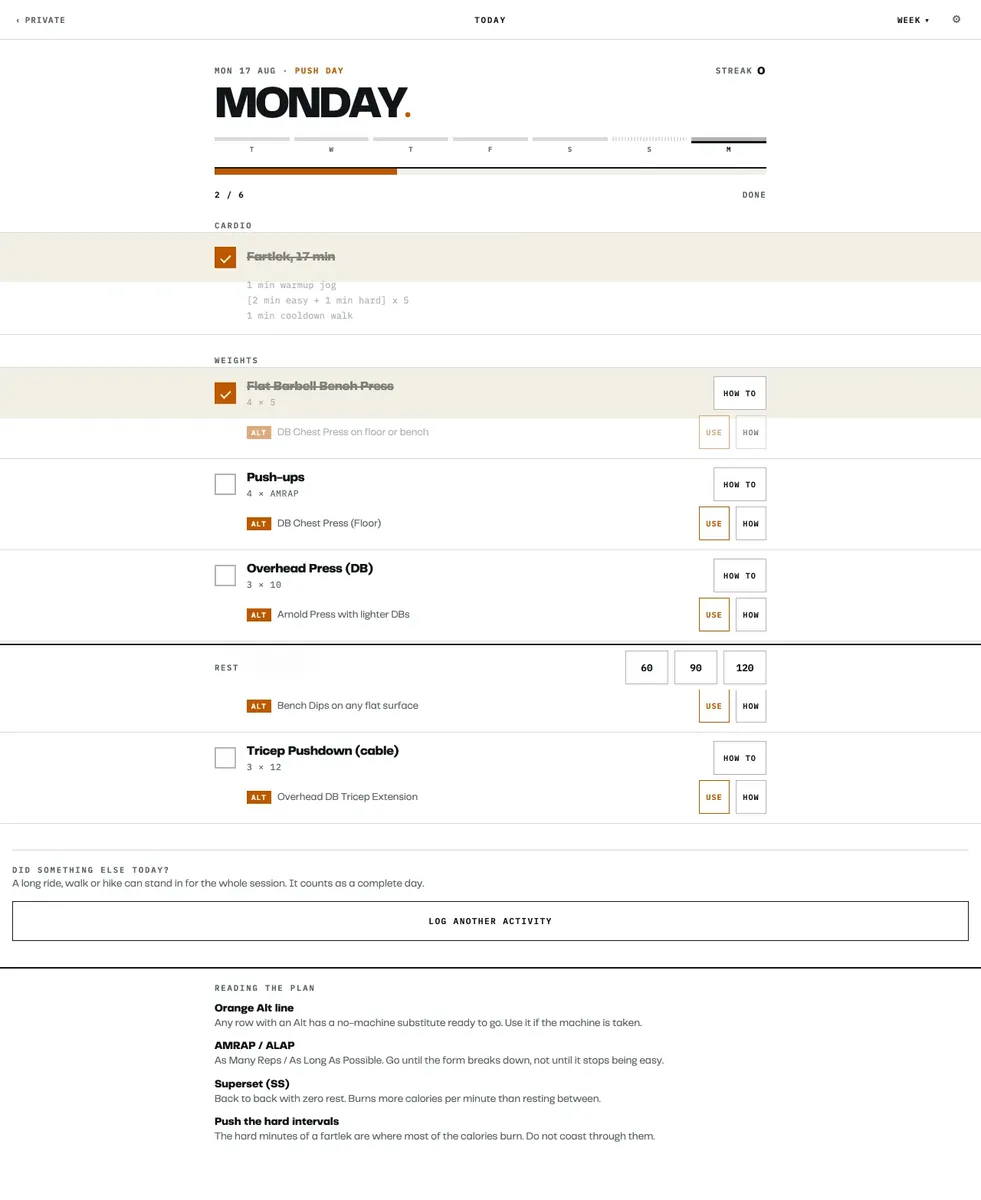The image size is (981, 1200).
Task: Use the Arnold Press alternative
Action: (714, 615)
